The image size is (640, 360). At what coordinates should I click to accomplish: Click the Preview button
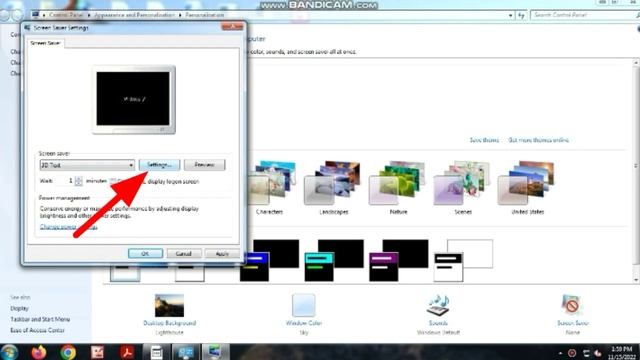pos(204,165)
